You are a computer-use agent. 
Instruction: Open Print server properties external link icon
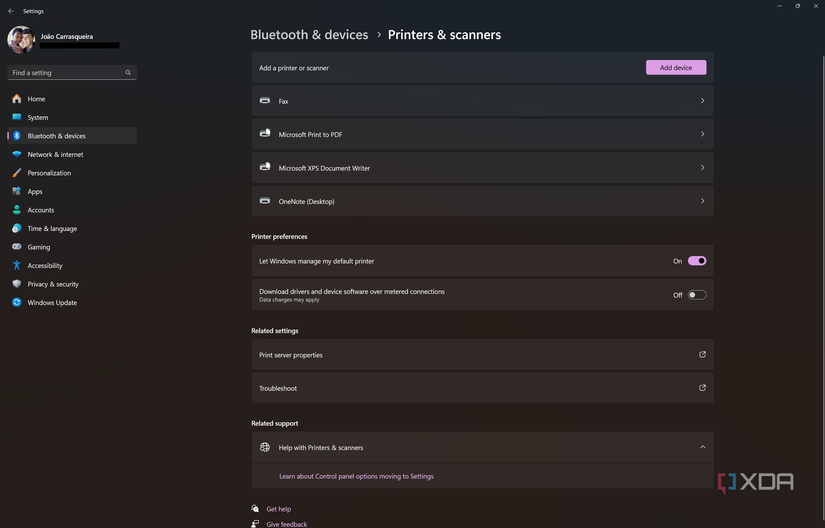click(x=702, y=354)
